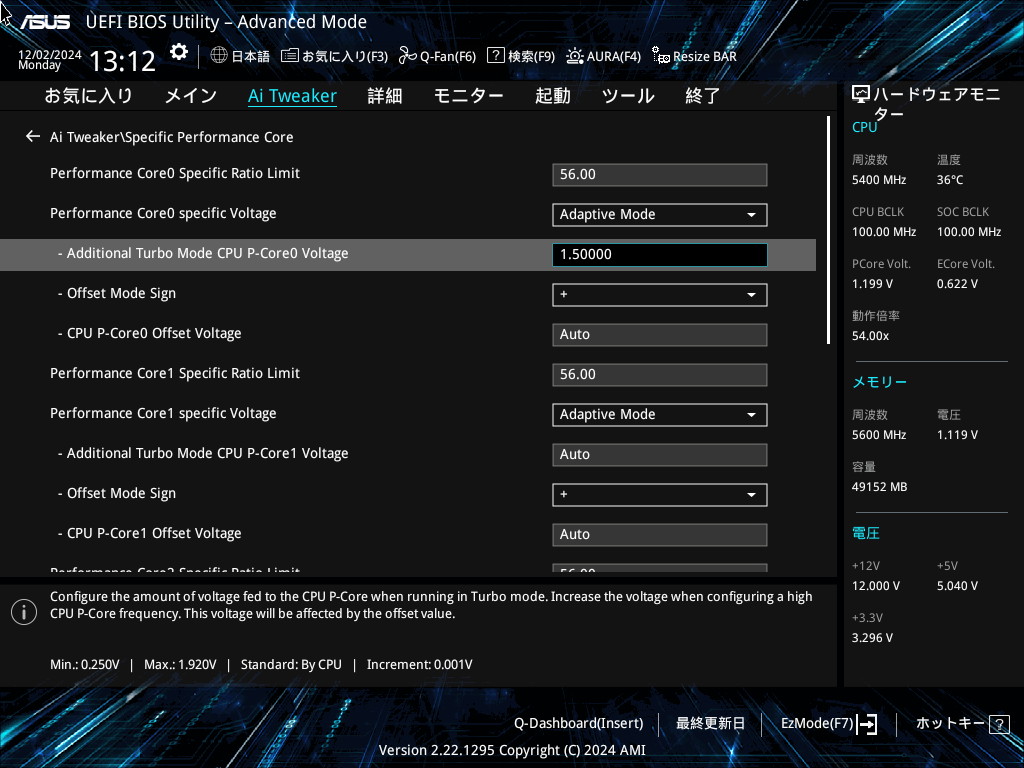Go to the 終了 tab

(x=703, y=96)
